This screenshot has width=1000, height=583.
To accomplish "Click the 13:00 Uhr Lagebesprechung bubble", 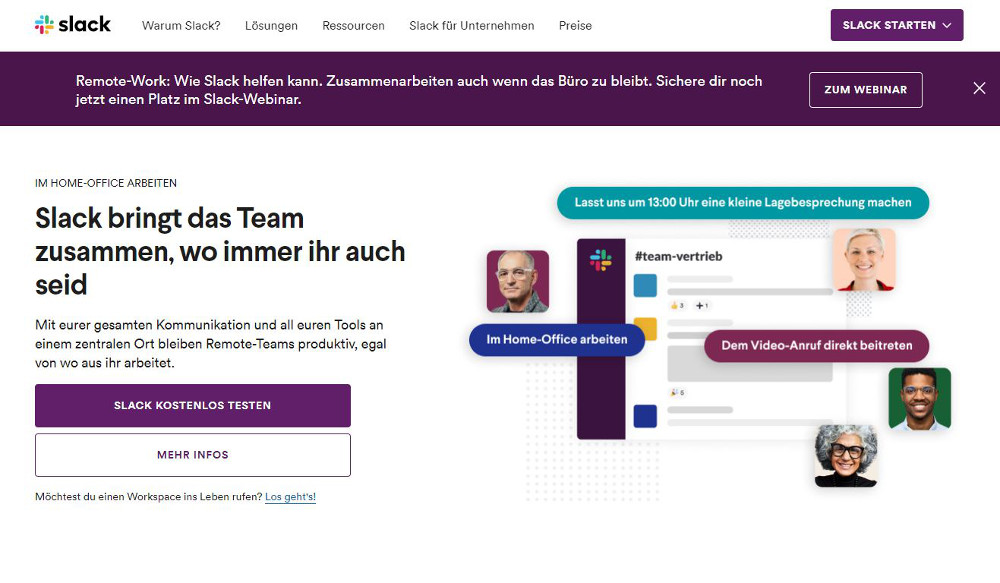I will (x=743, y=202).
